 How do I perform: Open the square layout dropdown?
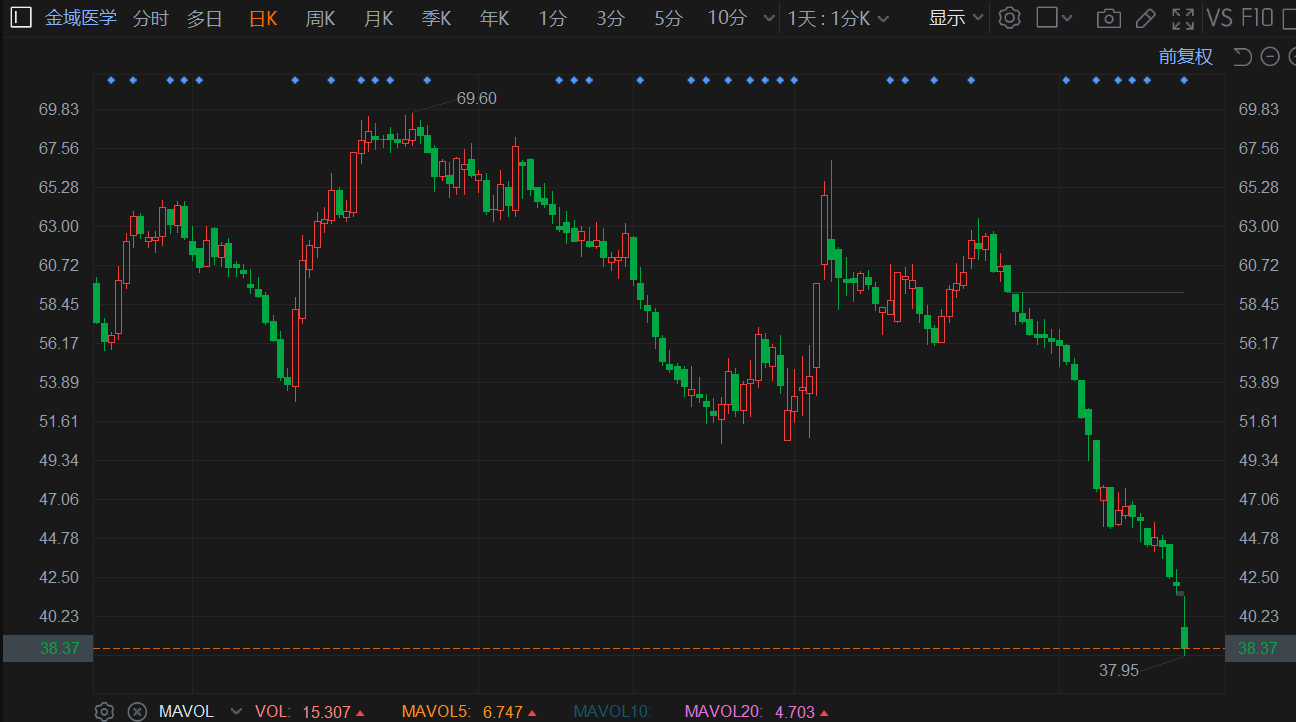pyautogui.click(x=1054, y=18)
